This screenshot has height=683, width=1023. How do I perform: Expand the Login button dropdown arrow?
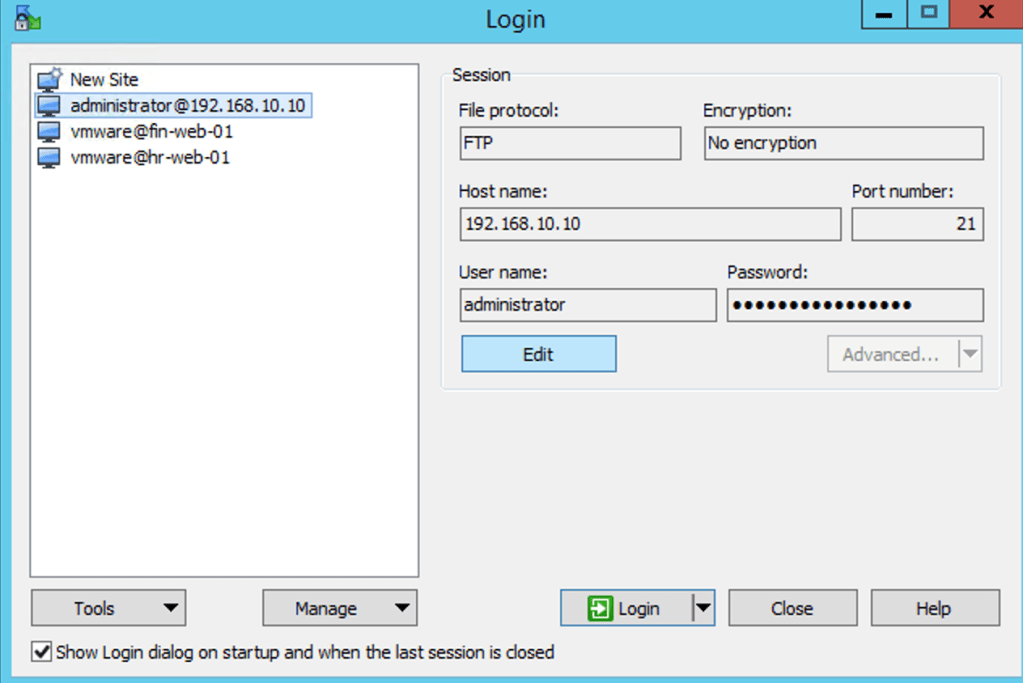703,608
